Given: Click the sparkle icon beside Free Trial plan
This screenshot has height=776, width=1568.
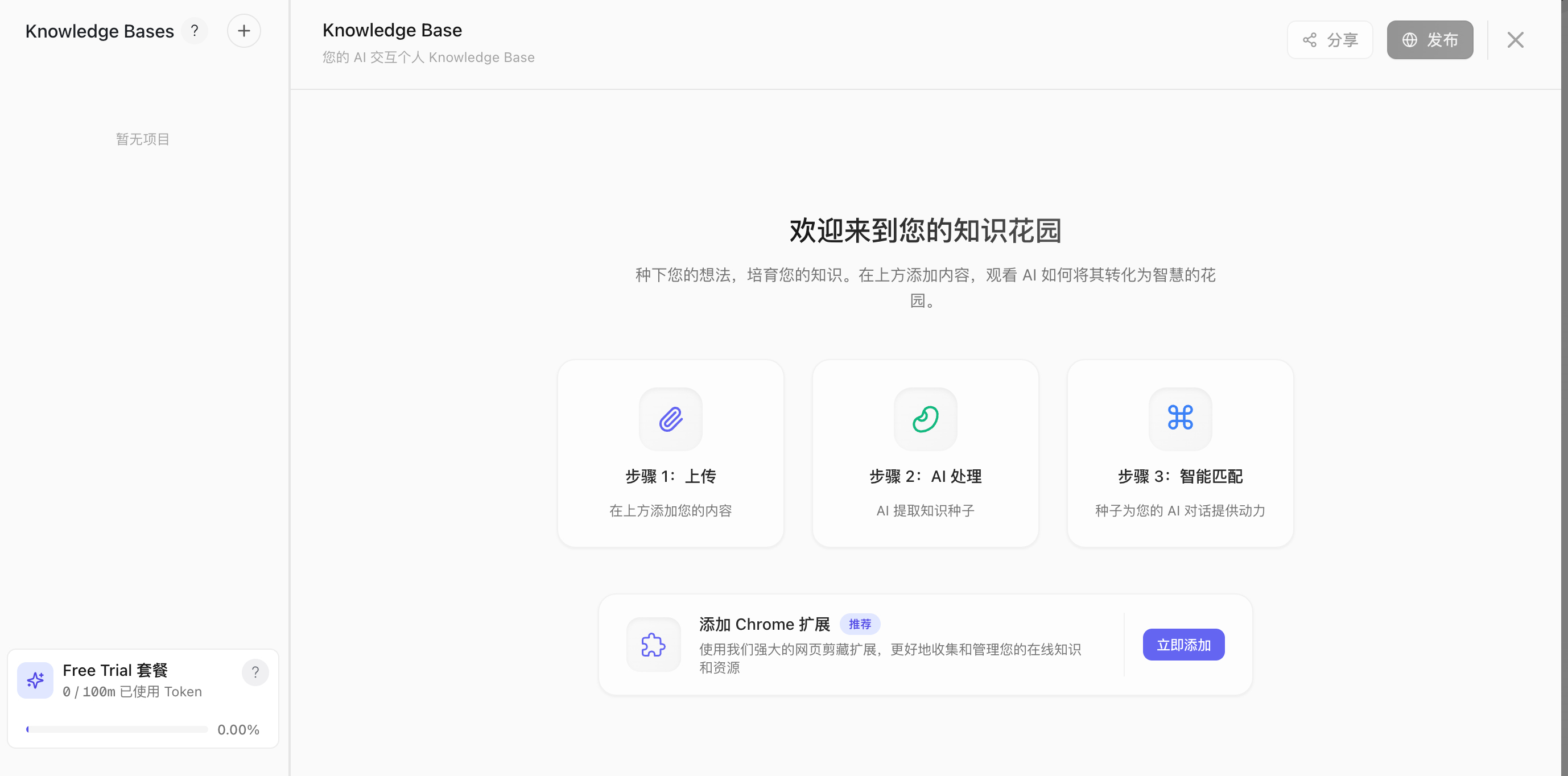Looking at the screenshot, I should click(35, 680).
